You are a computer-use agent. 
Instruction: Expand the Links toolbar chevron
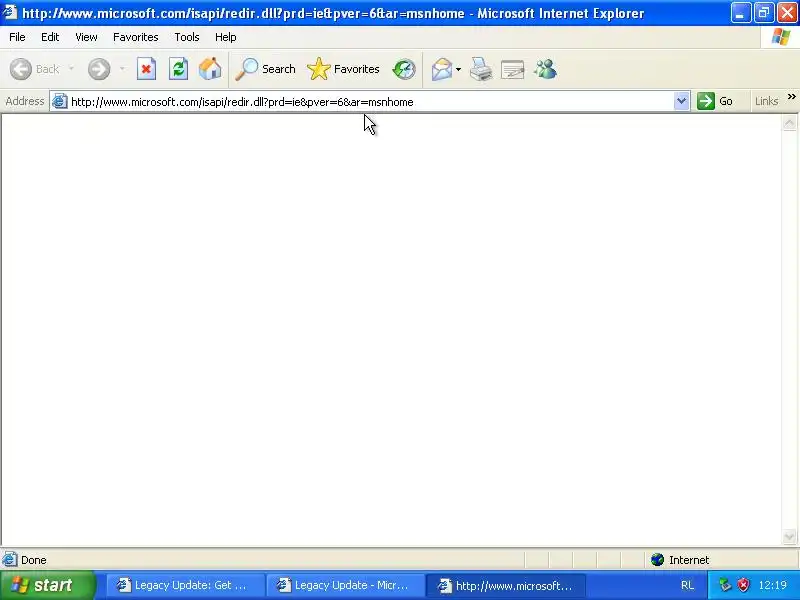[791, 97]
